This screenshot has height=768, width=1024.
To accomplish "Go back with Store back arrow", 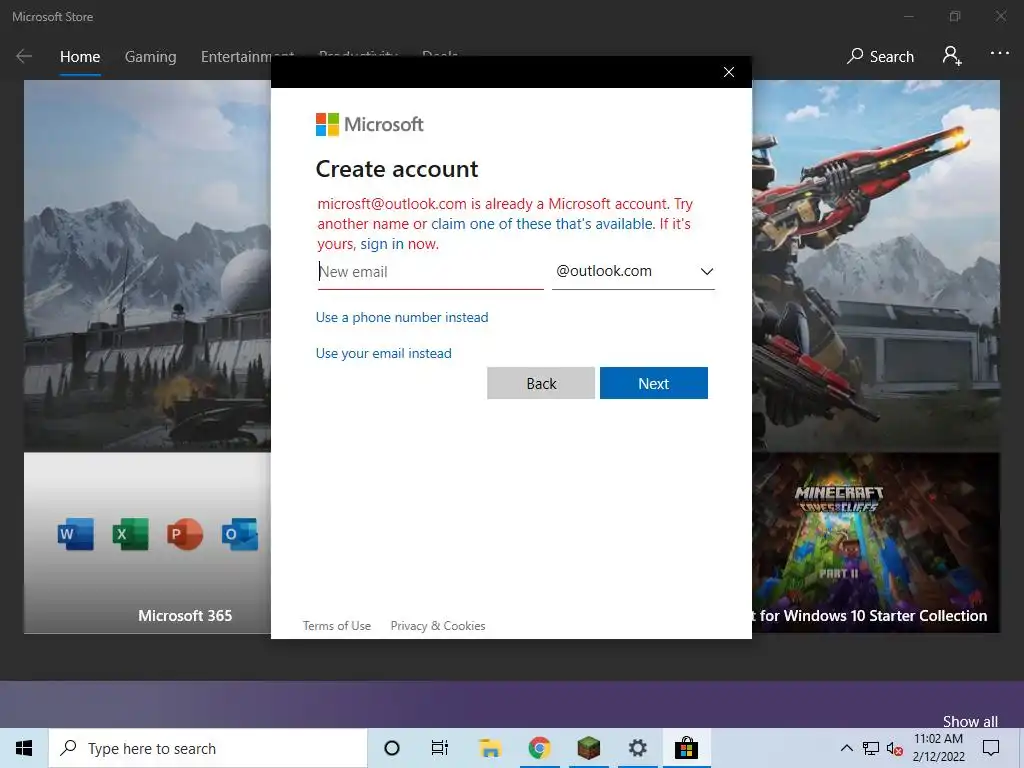I will 24,57.
